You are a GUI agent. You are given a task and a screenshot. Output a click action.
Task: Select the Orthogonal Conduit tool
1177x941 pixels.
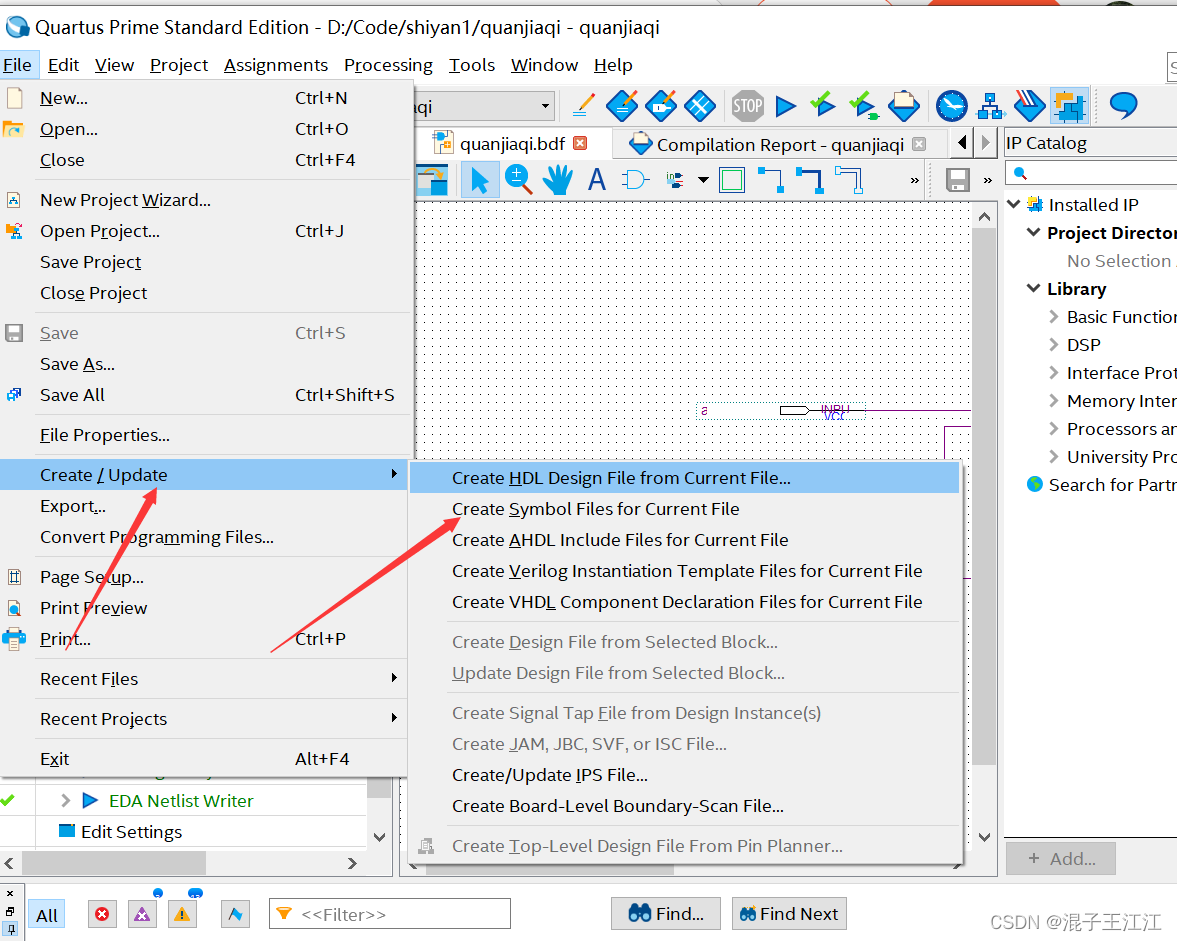(x=849, y=180)
